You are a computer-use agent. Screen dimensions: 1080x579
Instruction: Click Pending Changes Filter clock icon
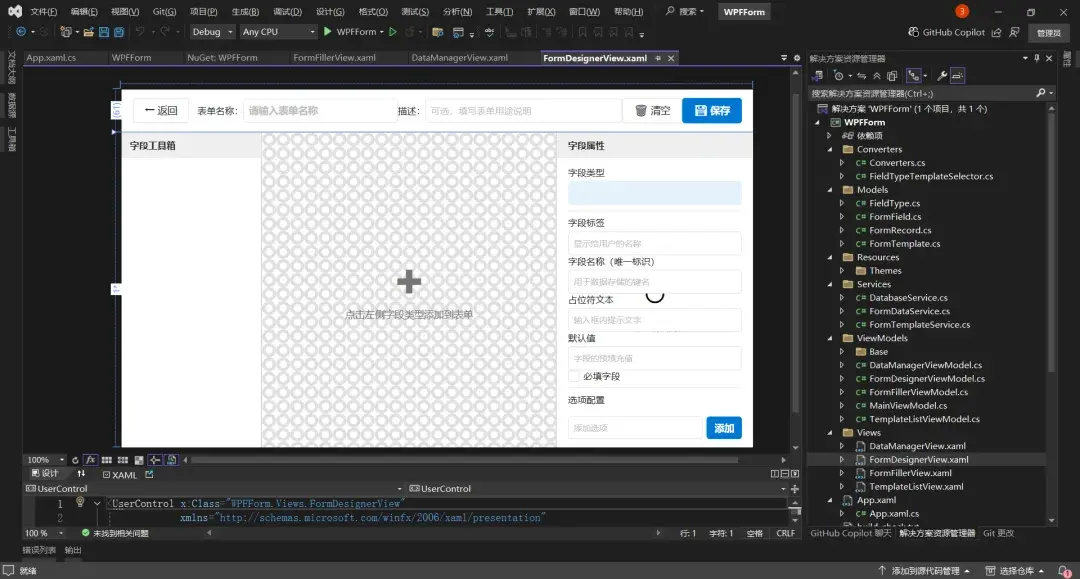click(x=838, y=76)
